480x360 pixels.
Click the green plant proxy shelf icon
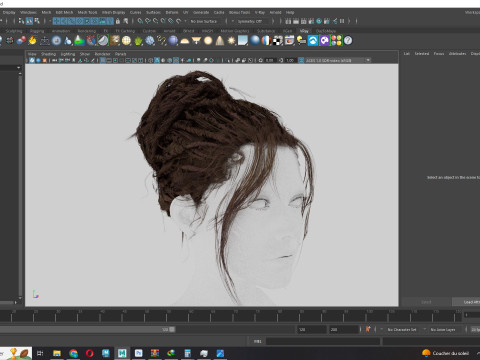pyautogui.click(x=138, y=41)
